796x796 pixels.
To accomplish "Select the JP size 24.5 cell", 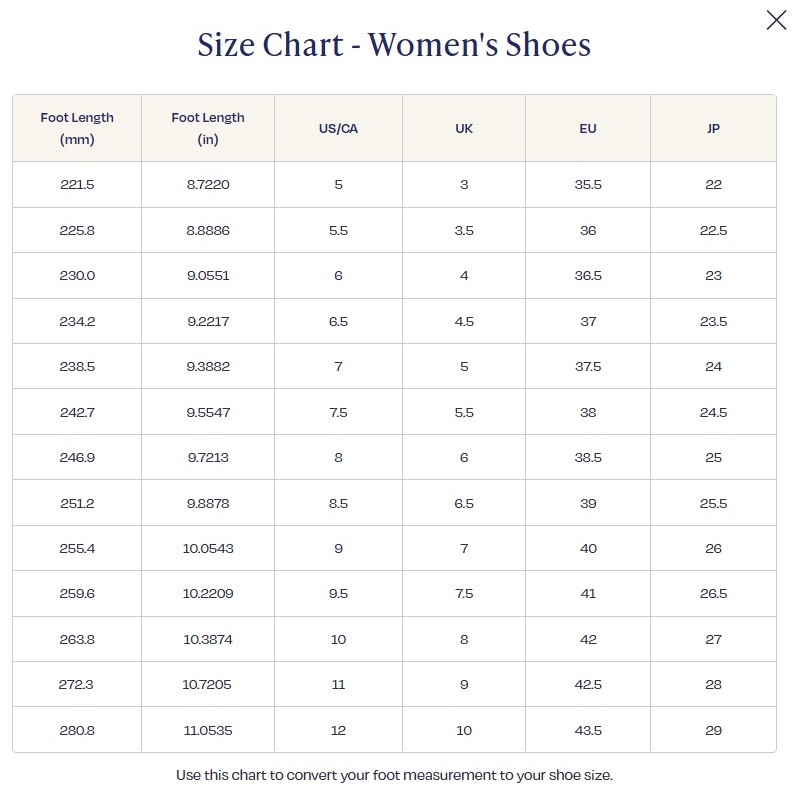I will 713,412.
